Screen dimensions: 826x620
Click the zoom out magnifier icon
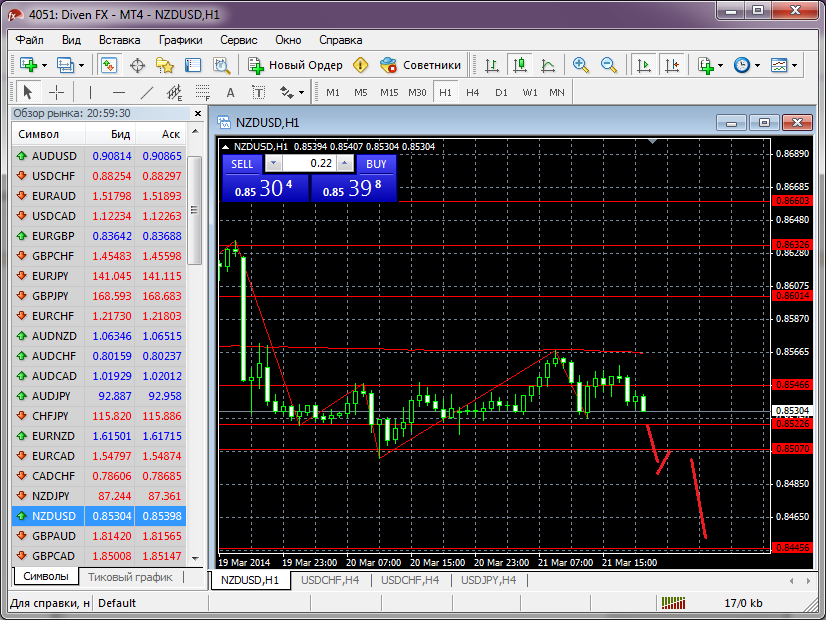[x=608, y=65]
